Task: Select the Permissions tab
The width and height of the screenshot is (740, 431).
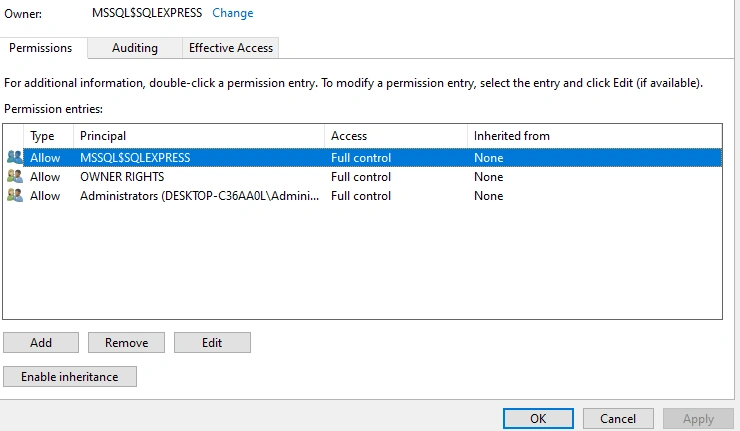Action: [x=41, y=48]
